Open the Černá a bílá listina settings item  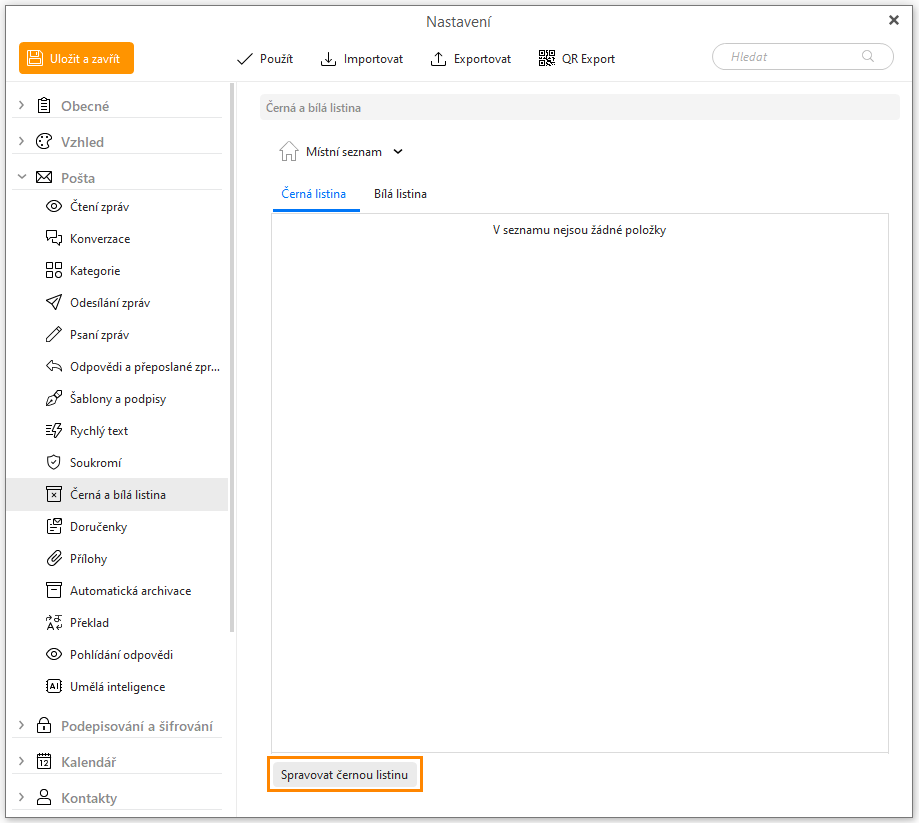(x=117, y=495)
